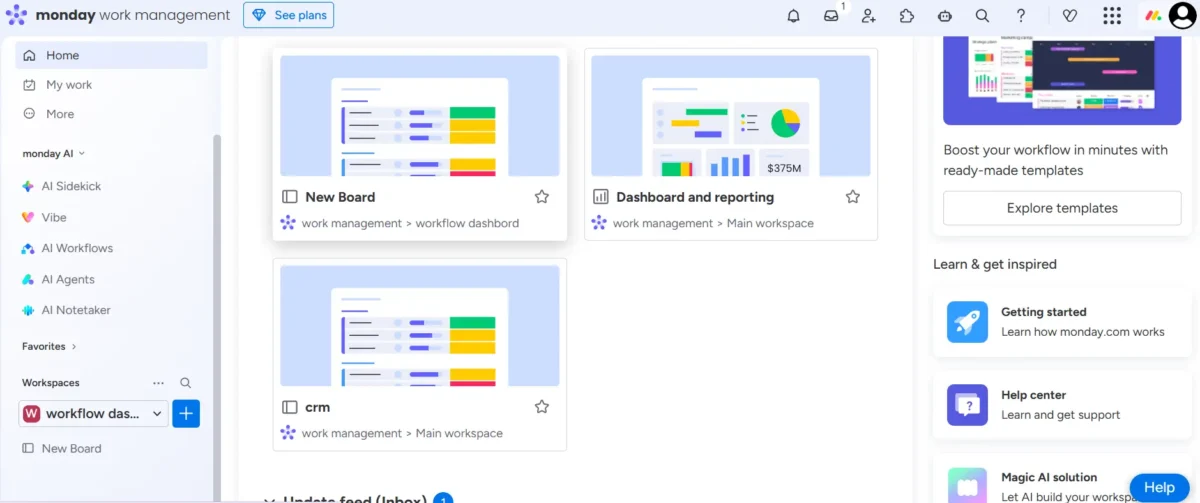Image resolution: width=1200 pixels, height=503 pixels.
Task: Click the Dashboard card's Main workspace path
Action: coord(713,223)
